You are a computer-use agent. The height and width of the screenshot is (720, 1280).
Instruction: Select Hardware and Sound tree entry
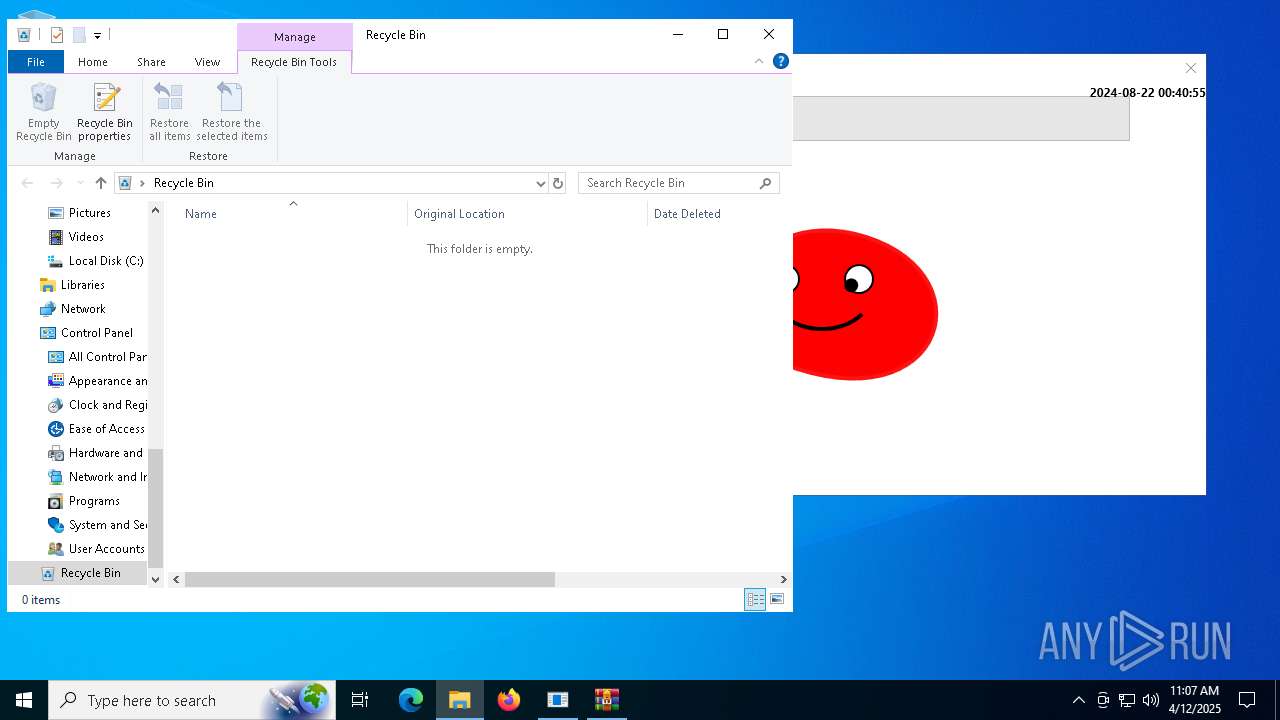(x=105, y=453)
